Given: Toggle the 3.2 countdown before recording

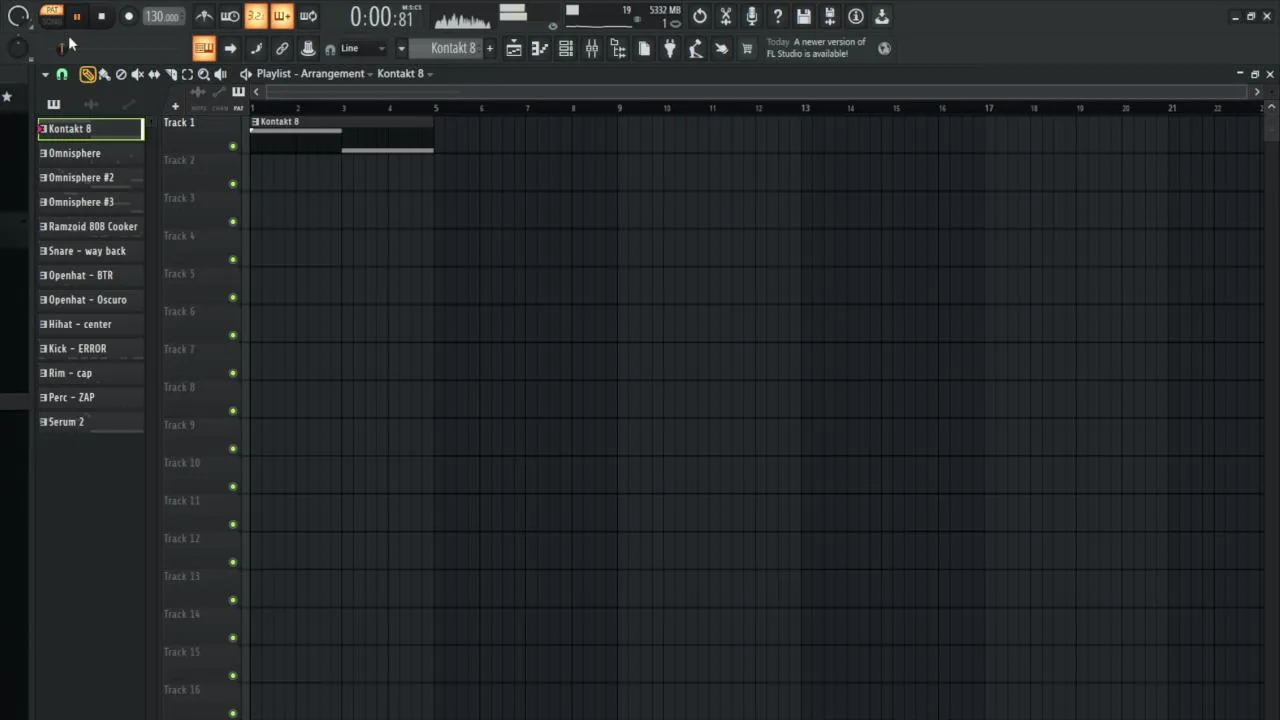Looking at the screenshot, I should pyautogui.click(x=256, y=16).
